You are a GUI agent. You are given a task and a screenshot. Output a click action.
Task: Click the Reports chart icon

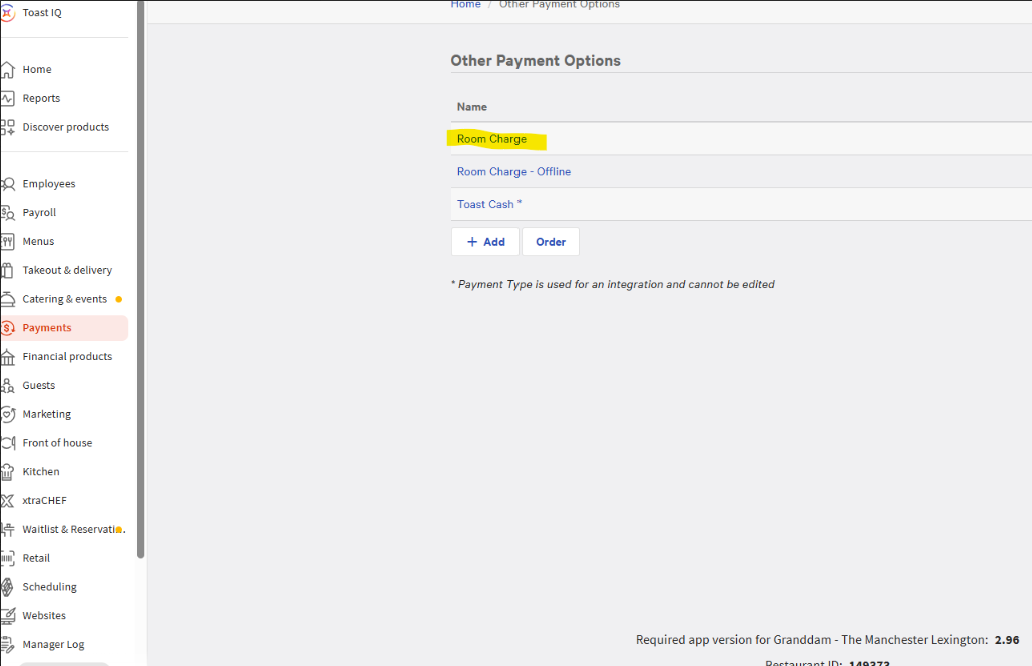click(7, 98)
